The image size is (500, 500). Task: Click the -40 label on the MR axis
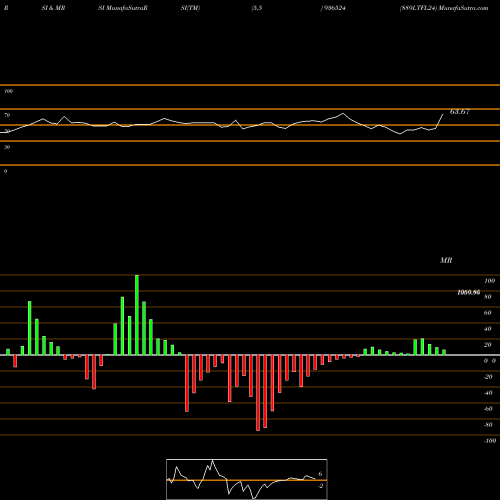click(x=488, y=393)
